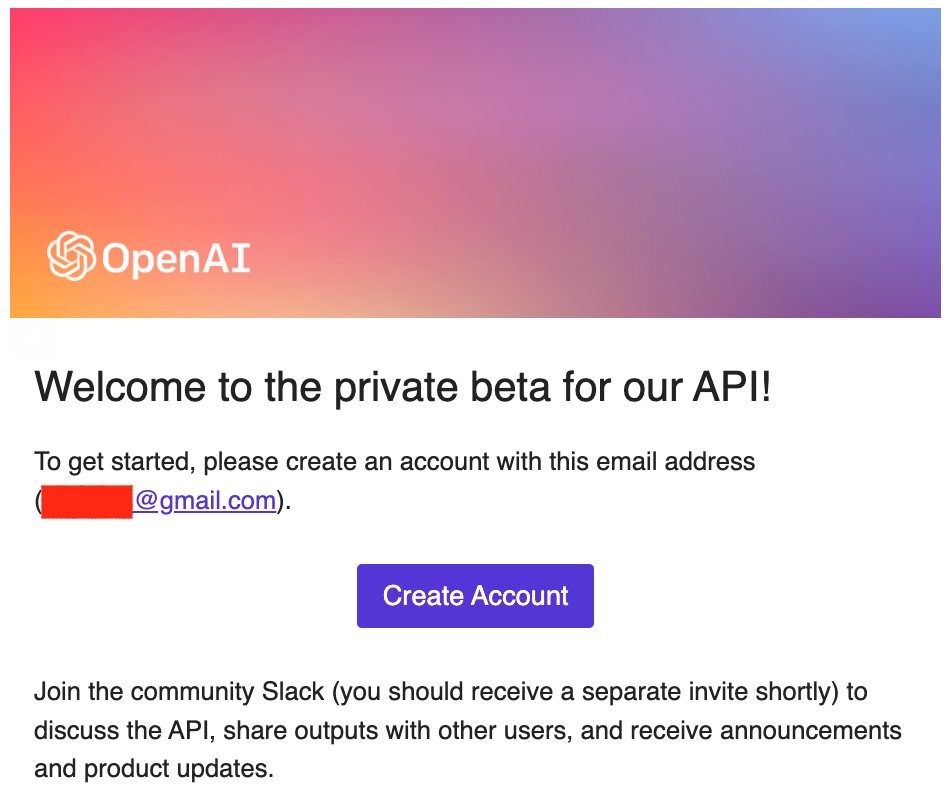The image size is (946, 796).
Task: Click the white OpenAI wordmark text
Action: click(x=176, y=259)
